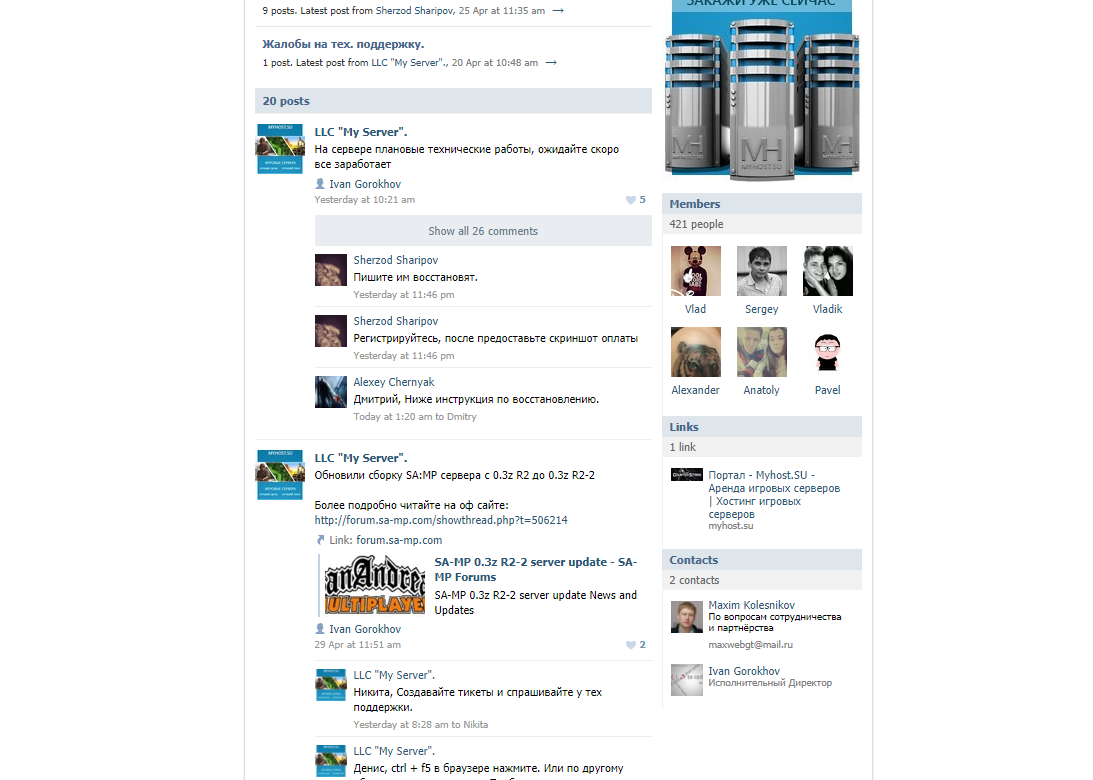Open Maxim Kolesnikov contact profile
This screenshot has width=1093, height=780.
point(751,605)
